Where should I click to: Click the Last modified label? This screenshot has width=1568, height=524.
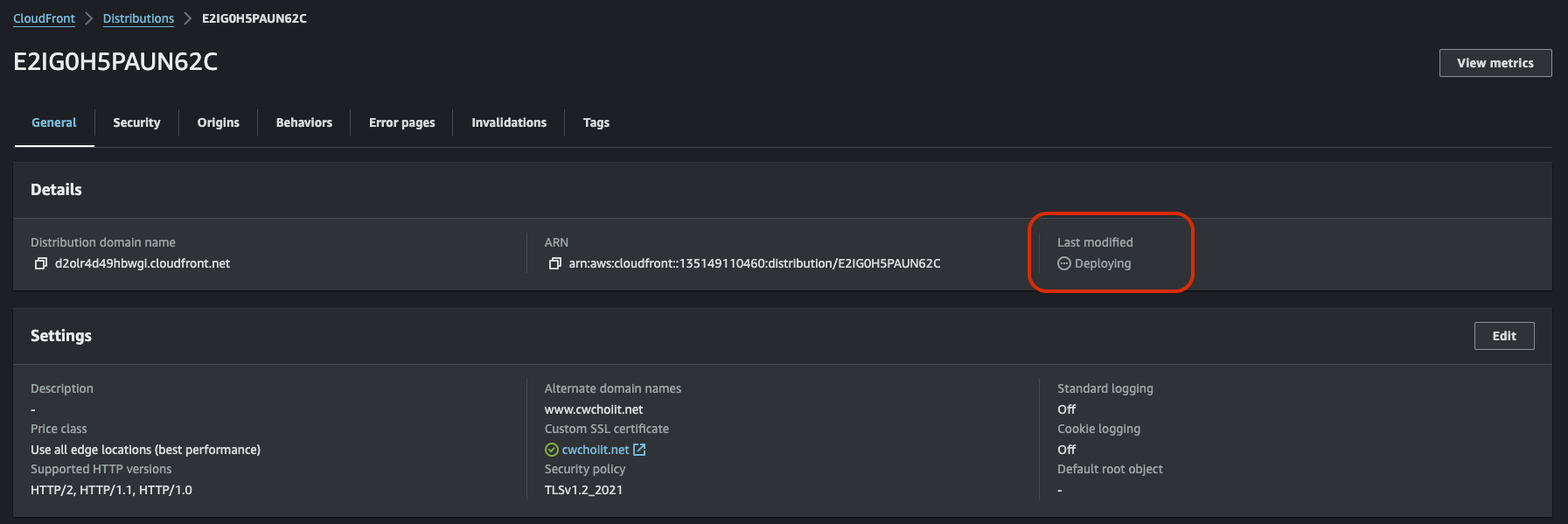tap(1095, 242)
